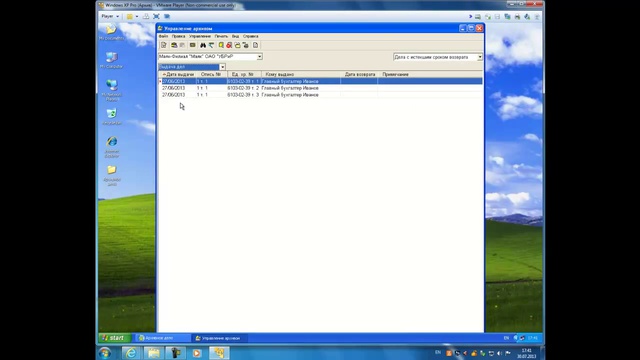Viewport: 640px width, 360px height.
Task: Click VMware send Ctrl+Alt+Del icon
Action: 146,16
